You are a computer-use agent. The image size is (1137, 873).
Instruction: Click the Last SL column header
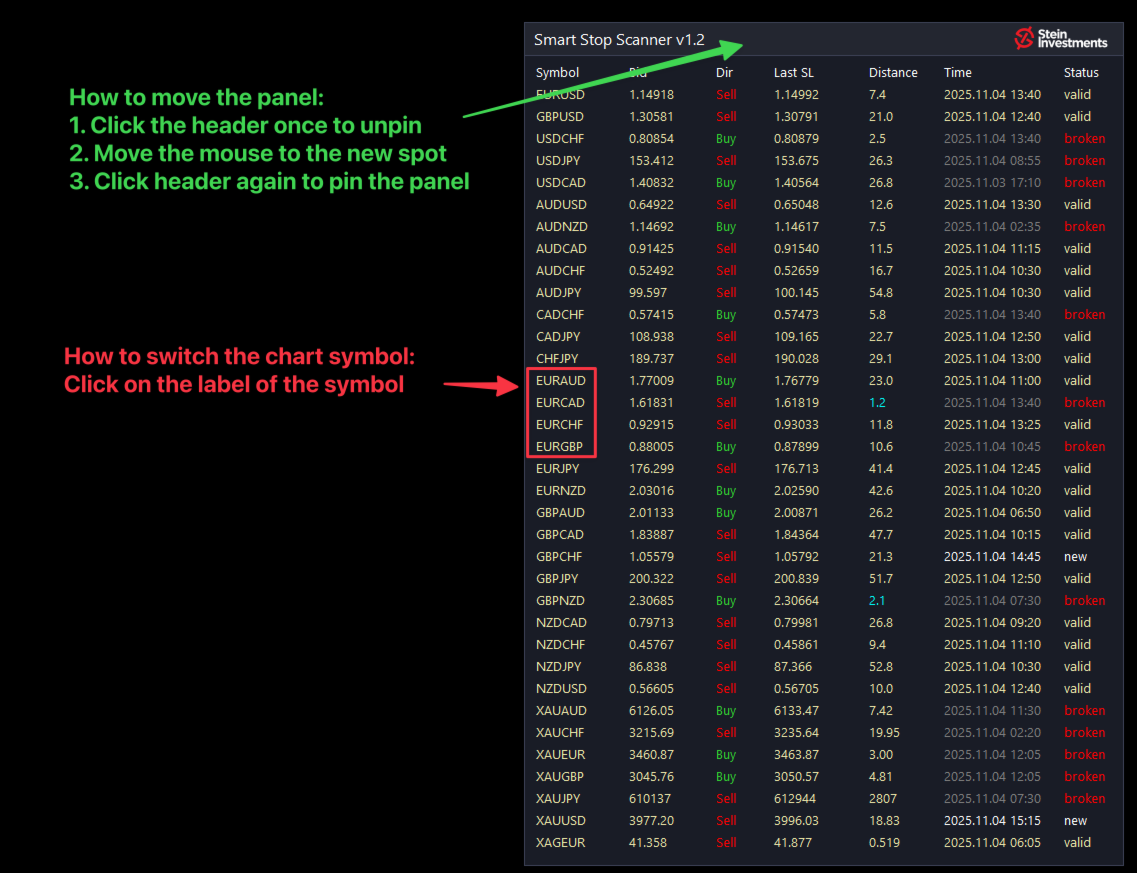coord(793,73)
